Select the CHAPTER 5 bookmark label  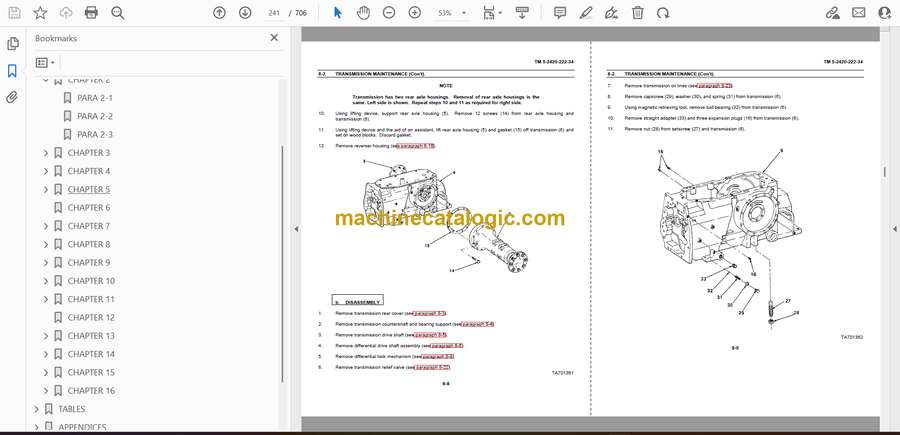(89, 189)
